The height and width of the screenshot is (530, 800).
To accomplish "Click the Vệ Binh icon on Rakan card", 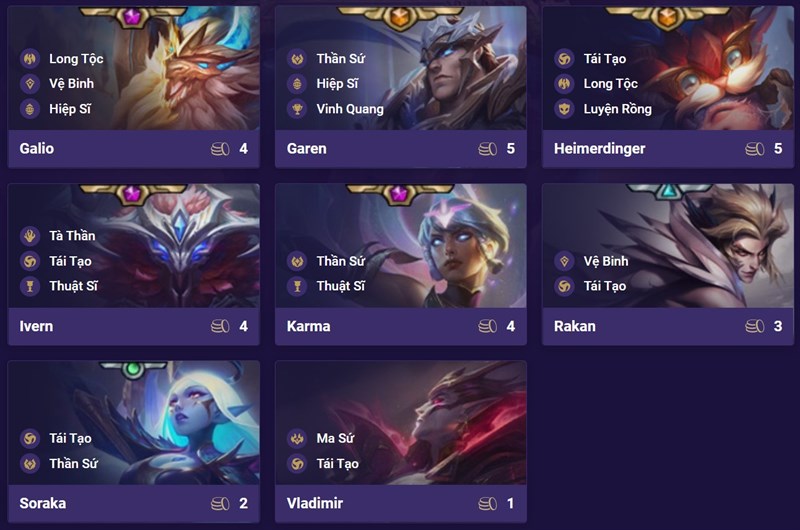I will pos(564,261).
